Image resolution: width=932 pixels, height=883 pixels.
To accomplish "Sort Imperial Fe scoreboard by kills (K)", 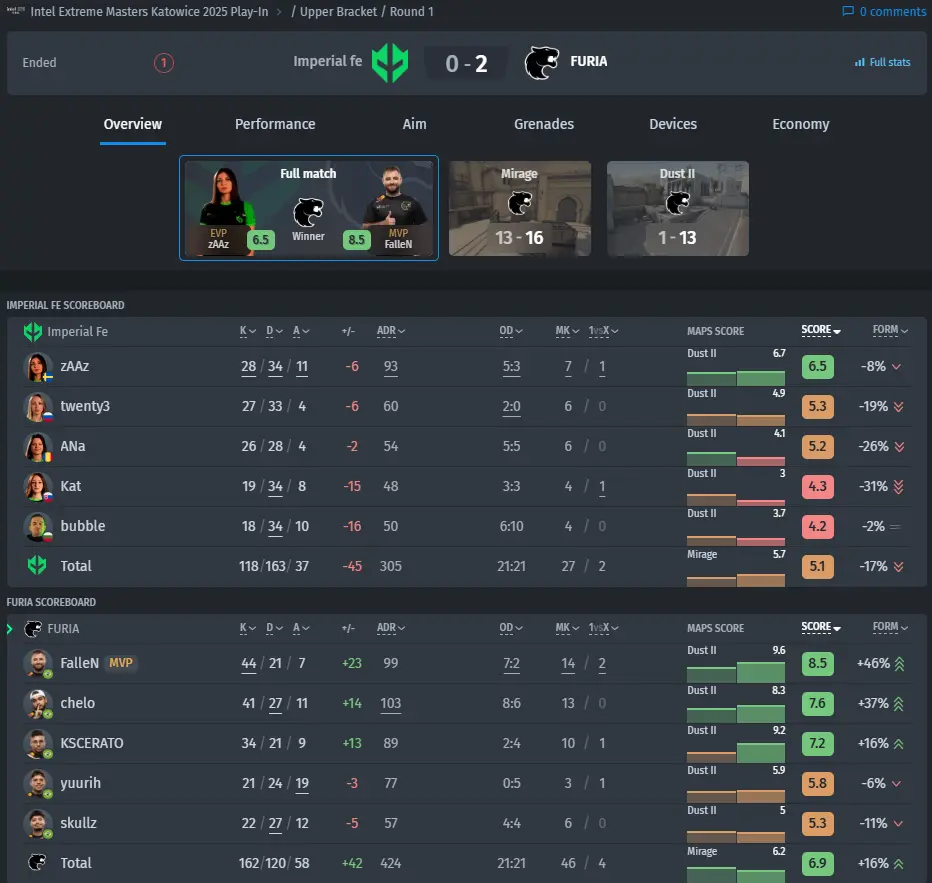I will [247, 331].
